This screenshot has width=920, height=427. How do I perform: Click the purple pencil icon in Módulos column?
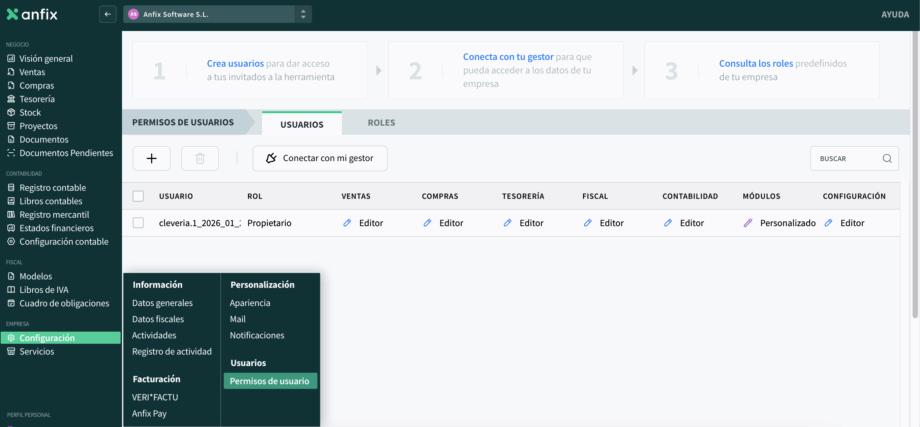click(747, 223)
